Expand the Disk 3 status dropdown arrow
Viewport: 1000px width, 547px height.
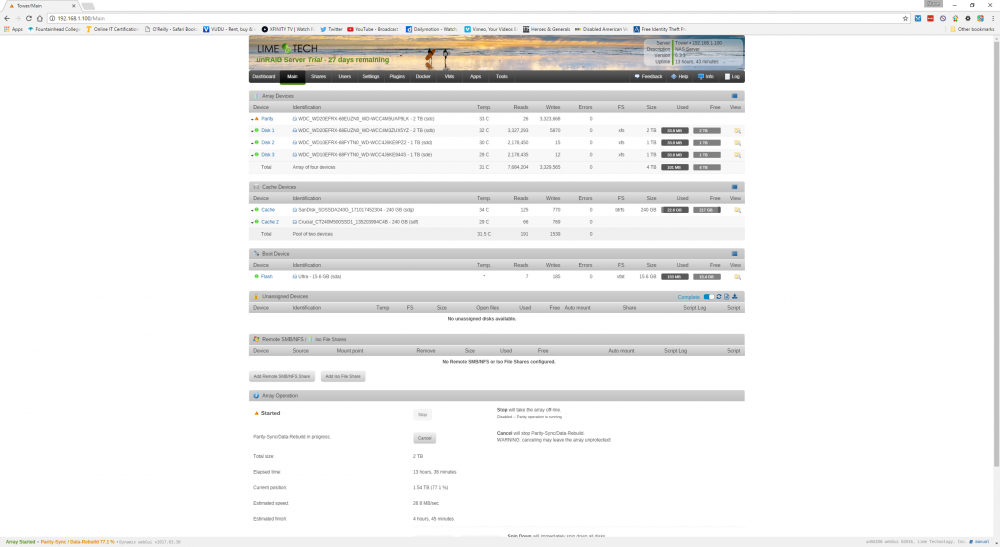pos(252,155)
